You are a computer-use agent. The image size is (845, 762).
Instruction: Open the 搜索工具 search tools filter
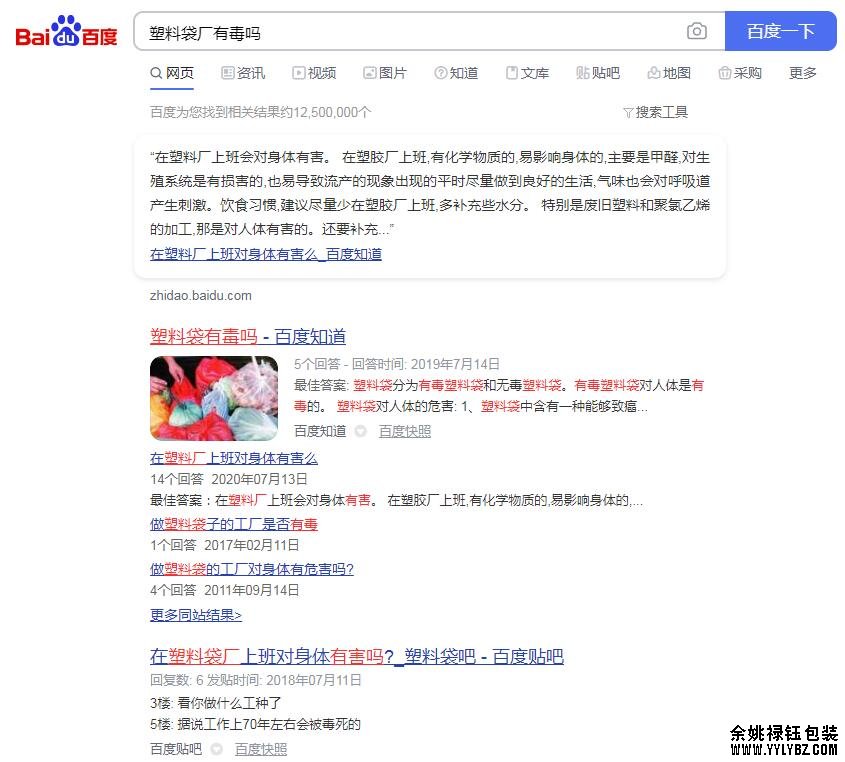(x=655, y=112)
